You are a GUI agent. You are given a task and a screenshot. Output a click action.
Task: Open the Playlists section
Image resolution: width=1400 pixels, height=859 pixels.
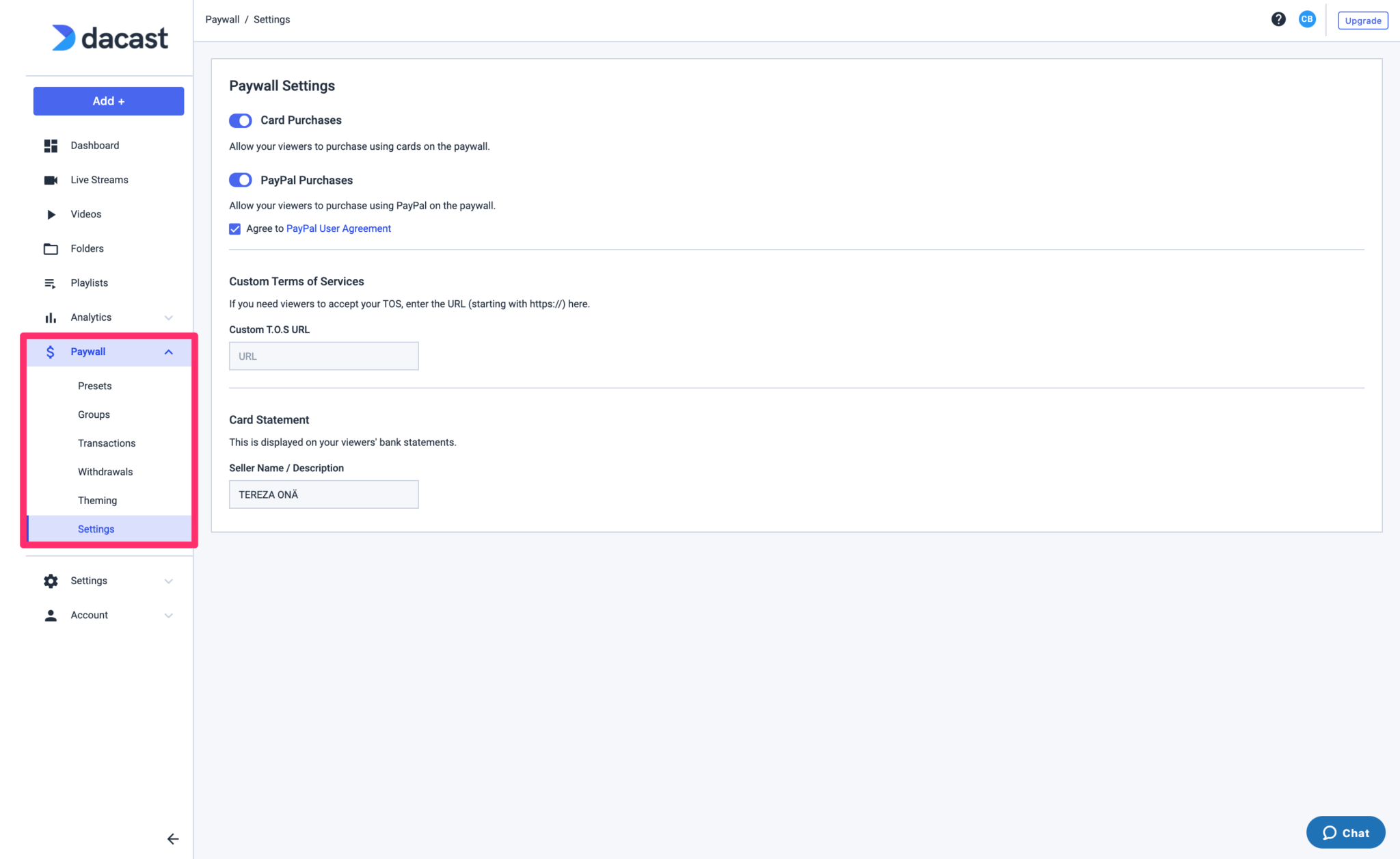point(89,283)
